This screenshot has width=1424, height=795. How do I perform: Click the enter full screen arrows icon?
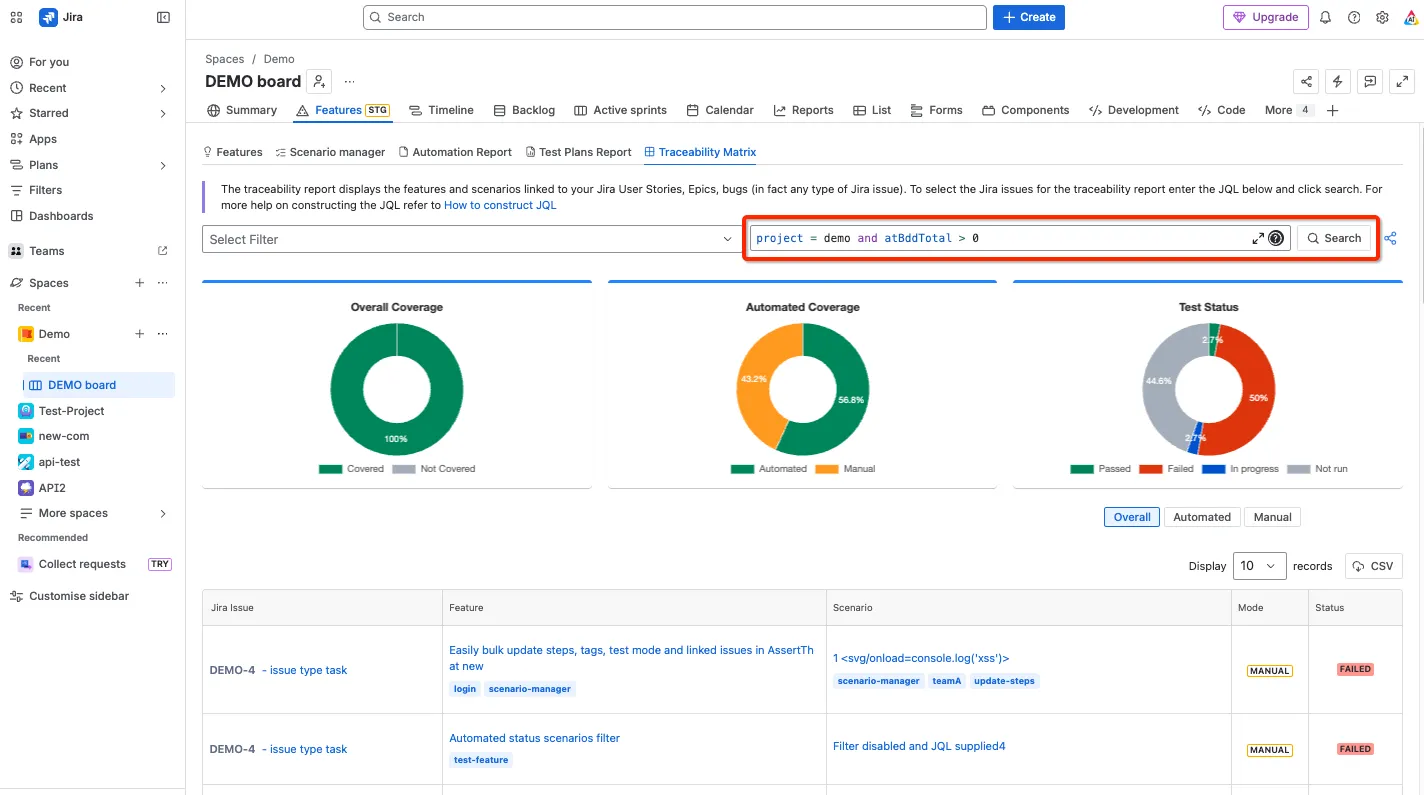tap(1403, 81)
